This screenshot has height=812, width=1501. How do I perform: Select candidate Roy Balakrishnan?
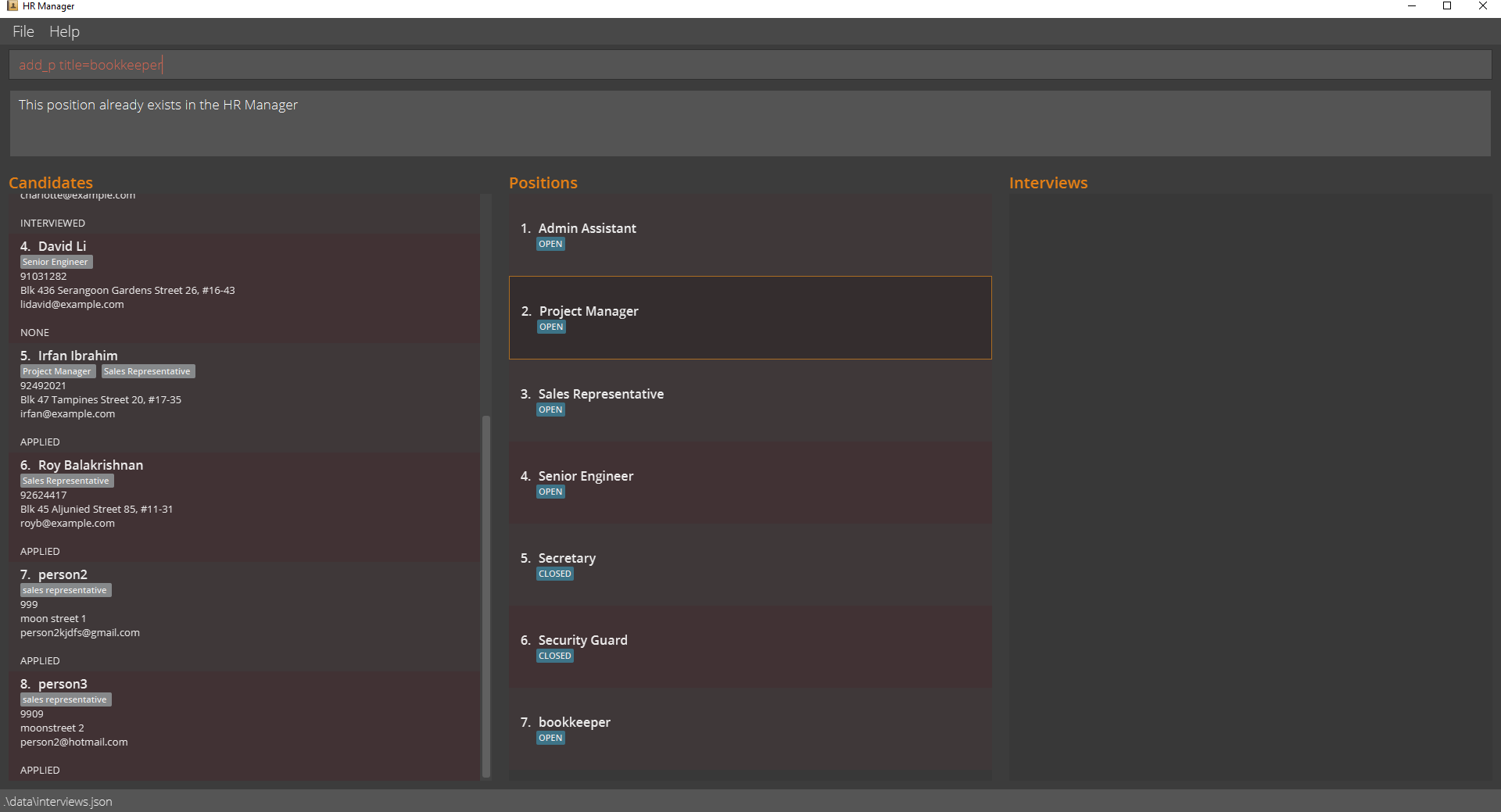[245, 506]
